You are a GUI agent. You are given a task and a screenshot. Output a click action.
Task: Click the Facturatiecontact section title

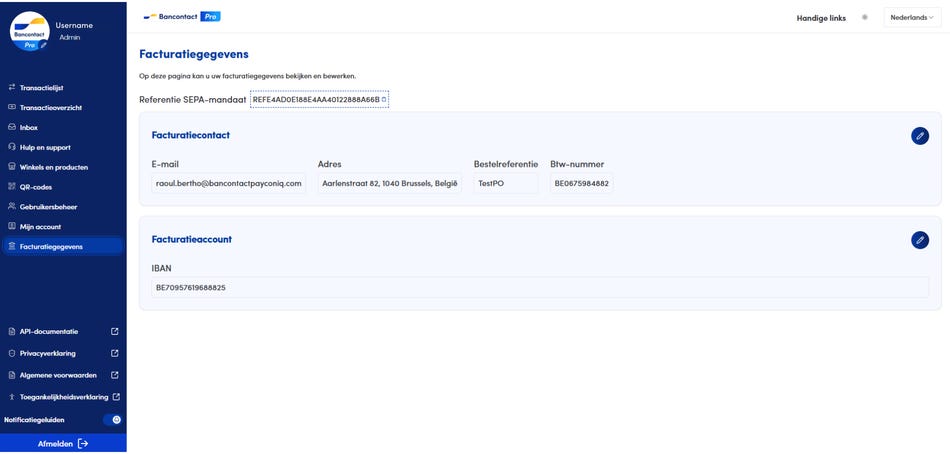[x=191, y=135]
